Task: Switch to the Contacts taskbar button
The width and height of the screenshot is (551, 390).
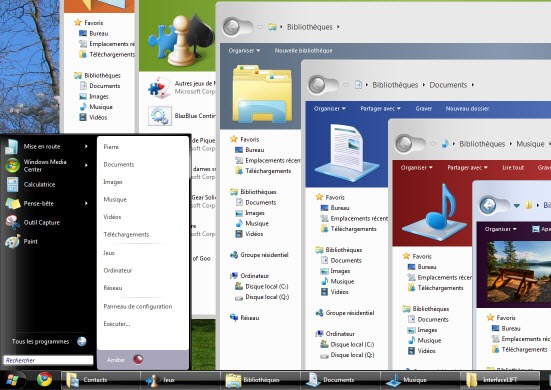Action: tap(100, 380)
